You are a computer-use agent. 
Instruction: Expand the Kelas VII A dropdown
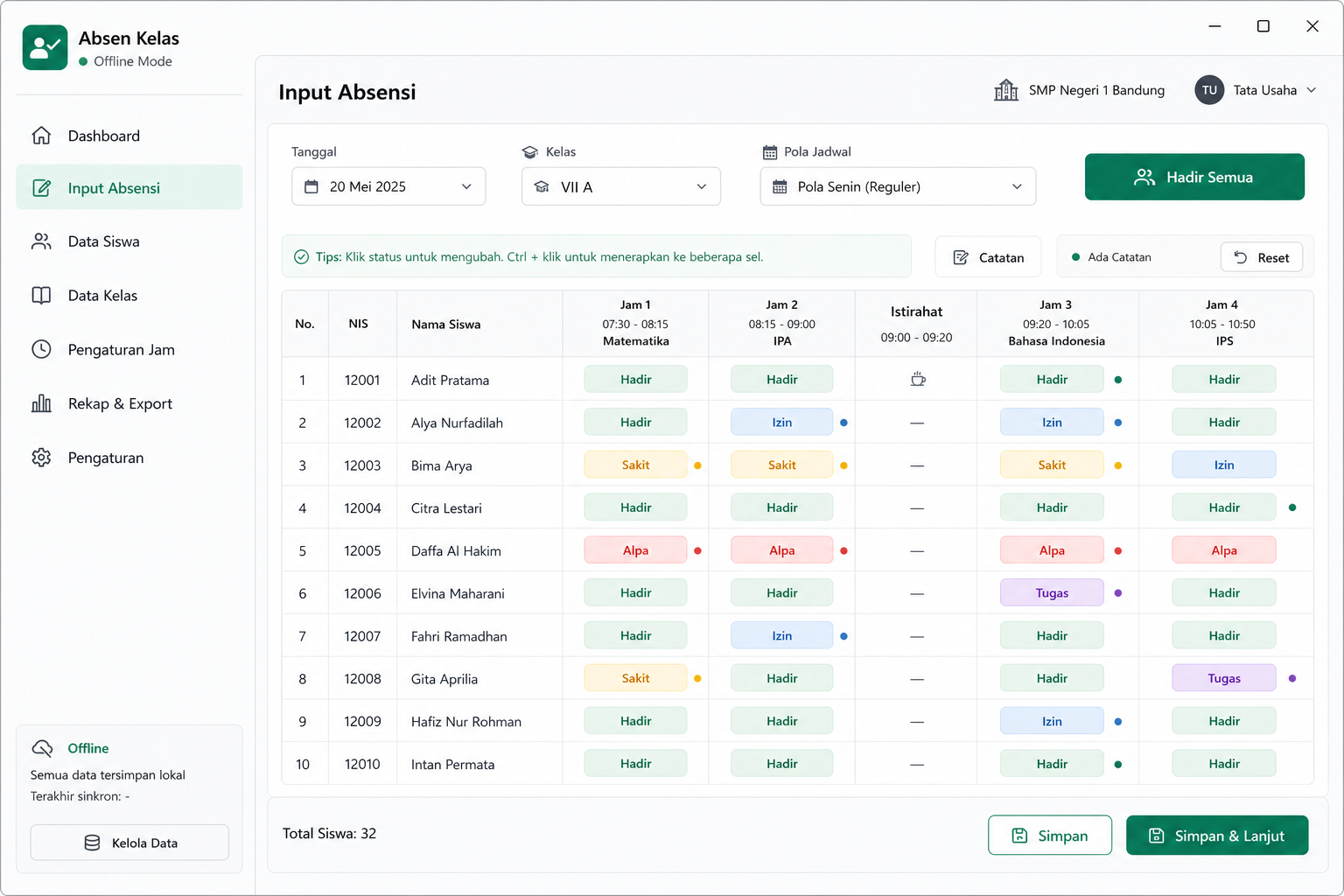tap(621, 186)
